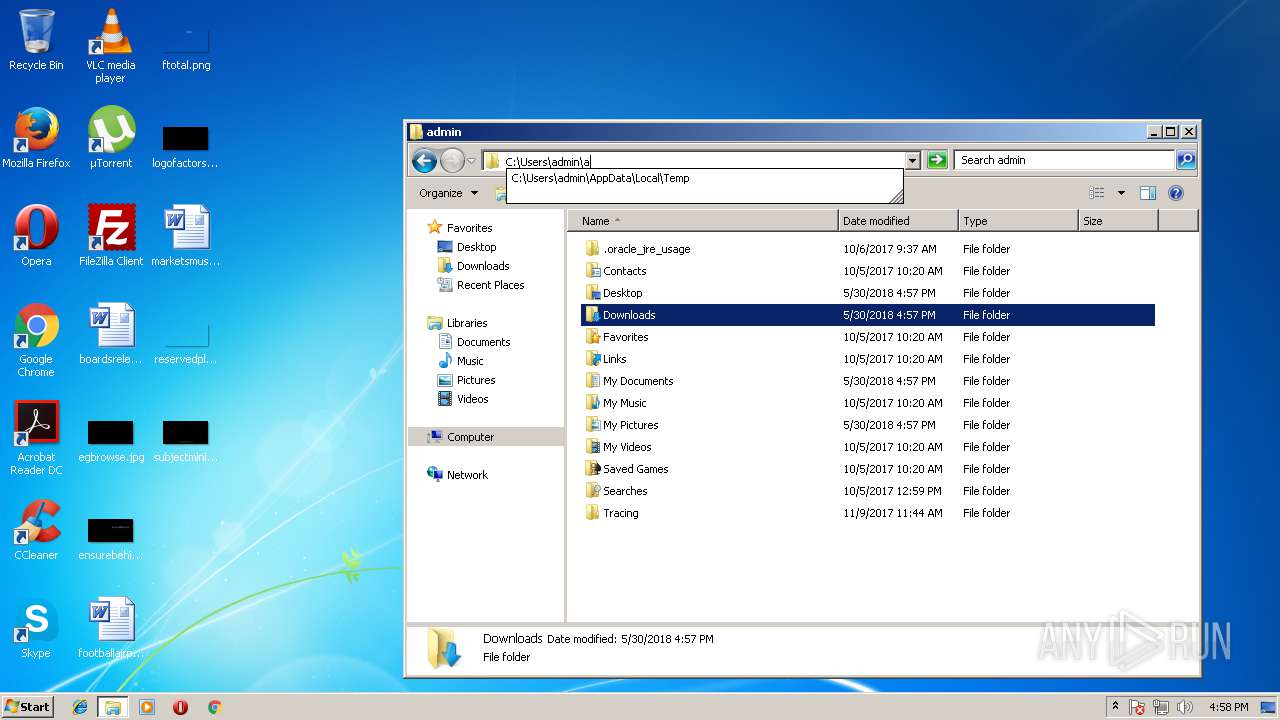Select Desktop folder in file list
This screenshot has height=720, width=1280.
pyautogui.click(x=868, y=293)
